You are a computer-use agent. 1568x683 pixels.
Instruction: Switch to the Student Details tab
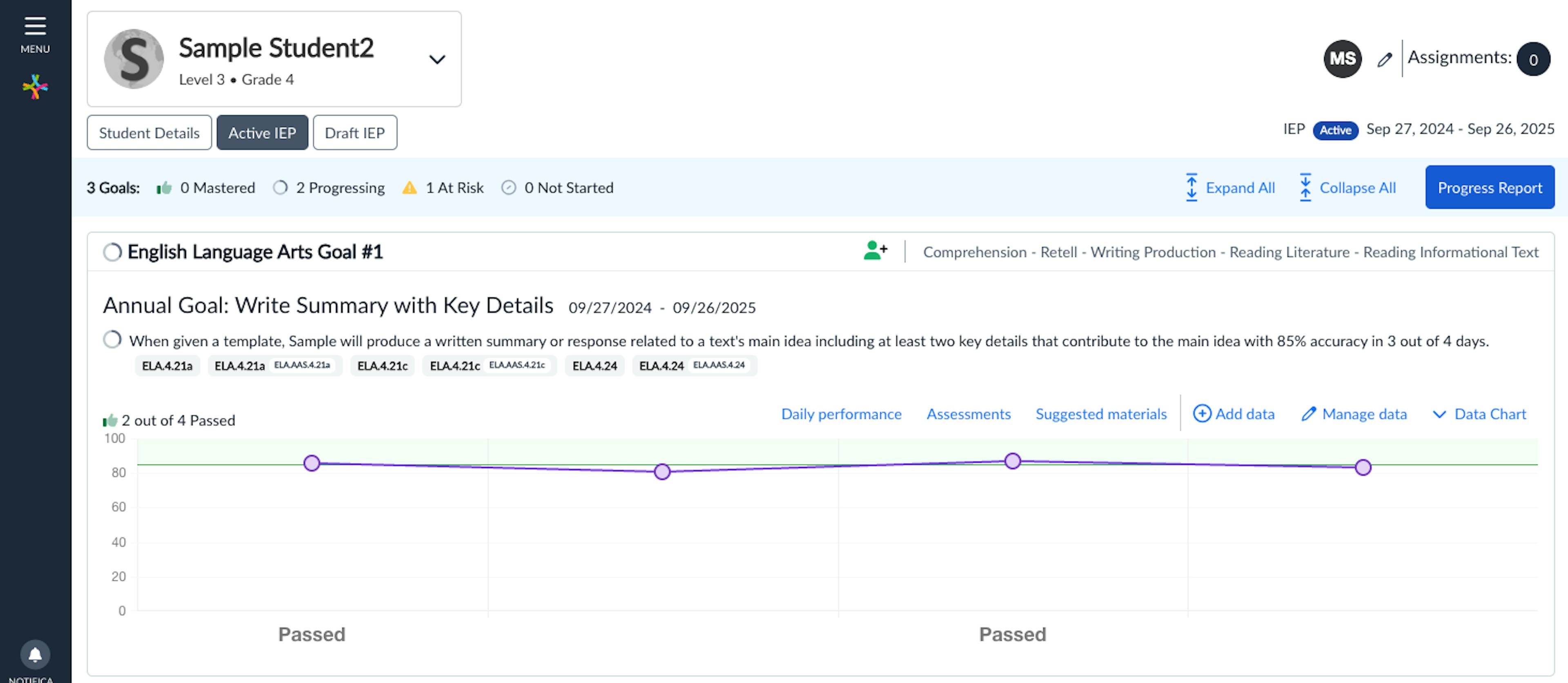tap(149, 133)
